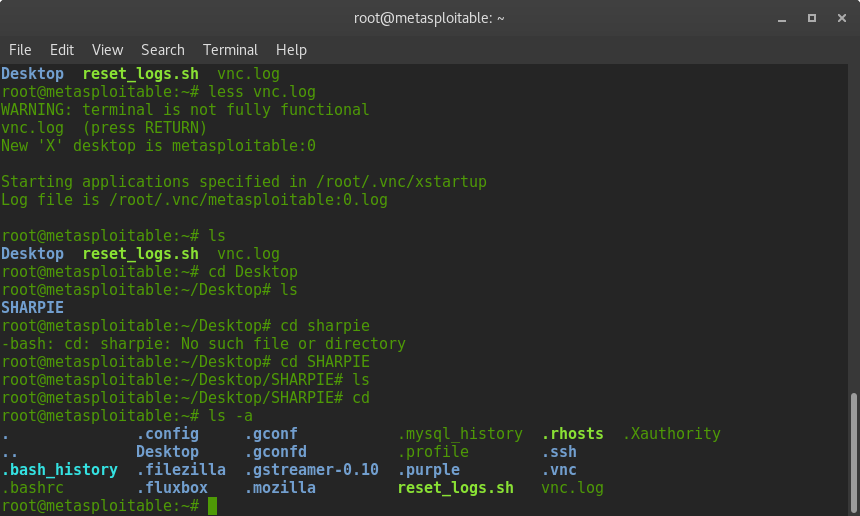Click the .filezilla directory name

click(181, 469)
